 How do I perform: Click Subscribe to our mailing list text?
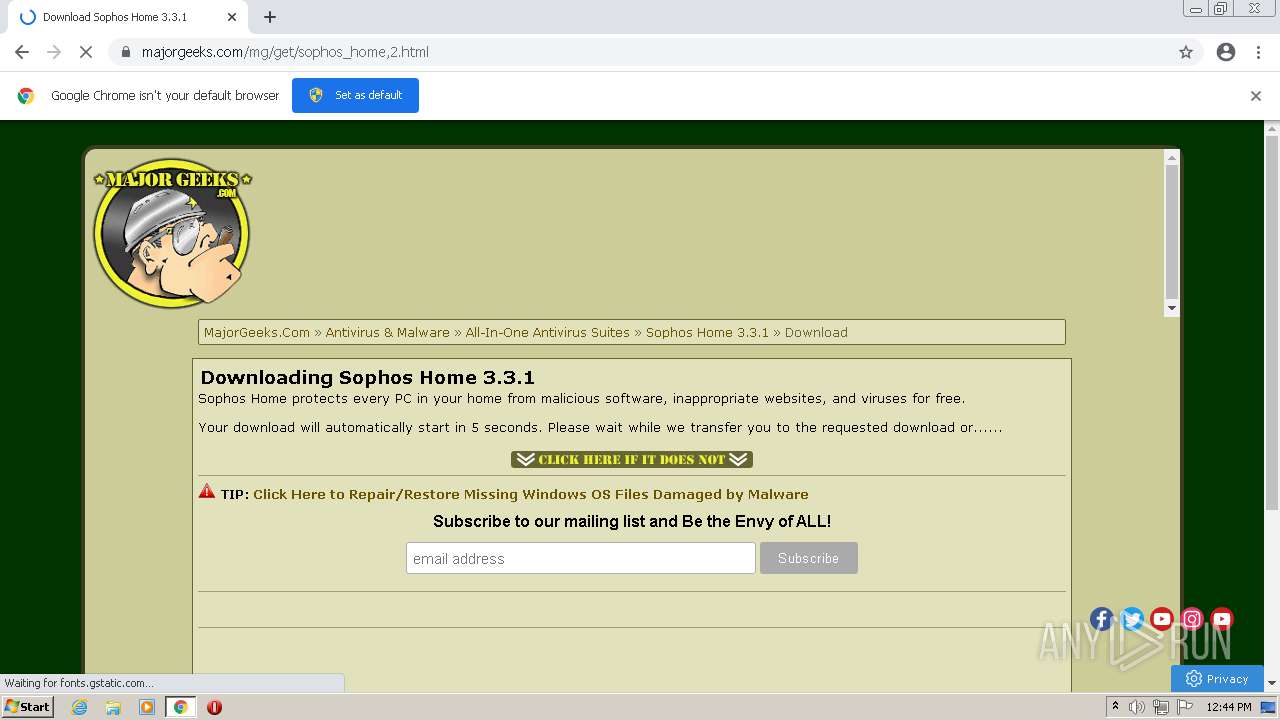point(632,521)
